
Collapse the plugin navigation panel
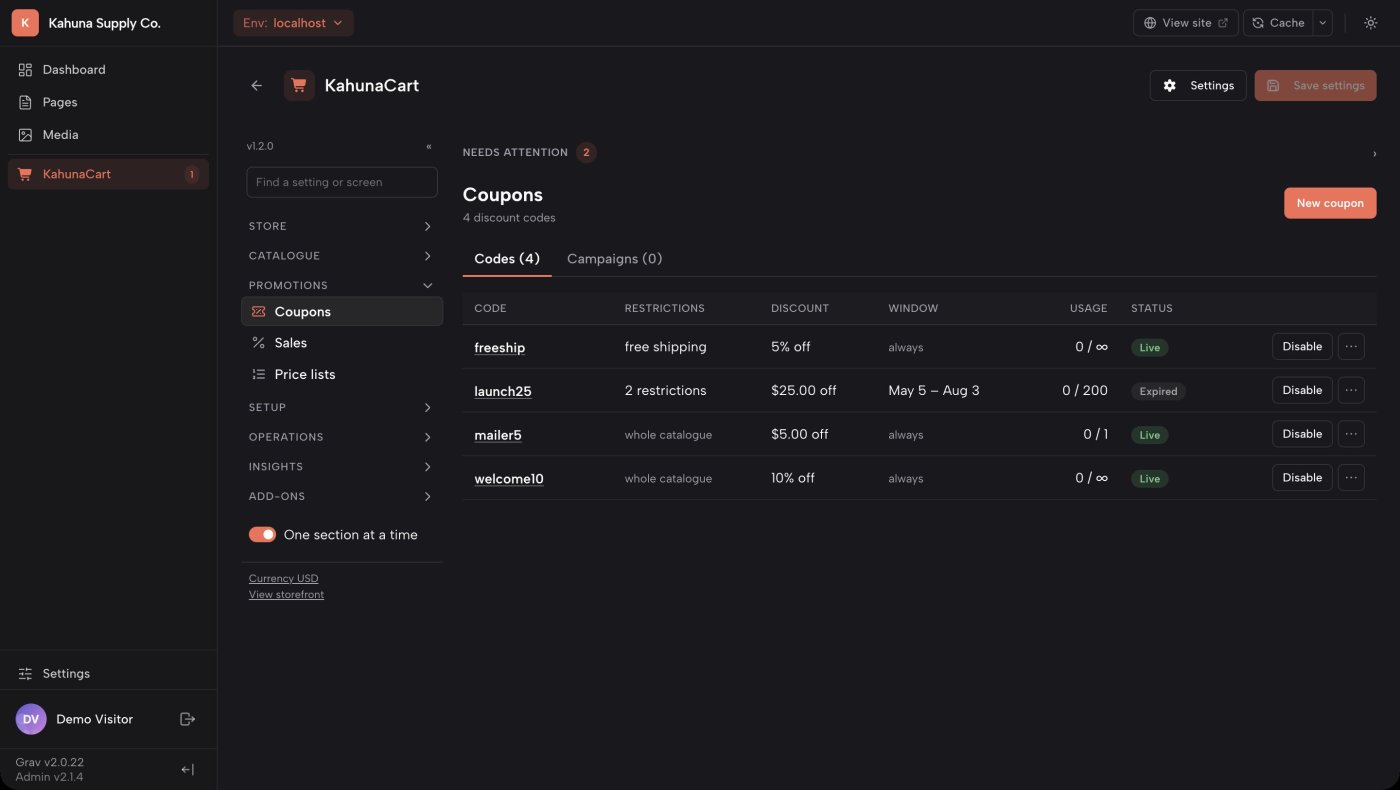pos(429,146)
